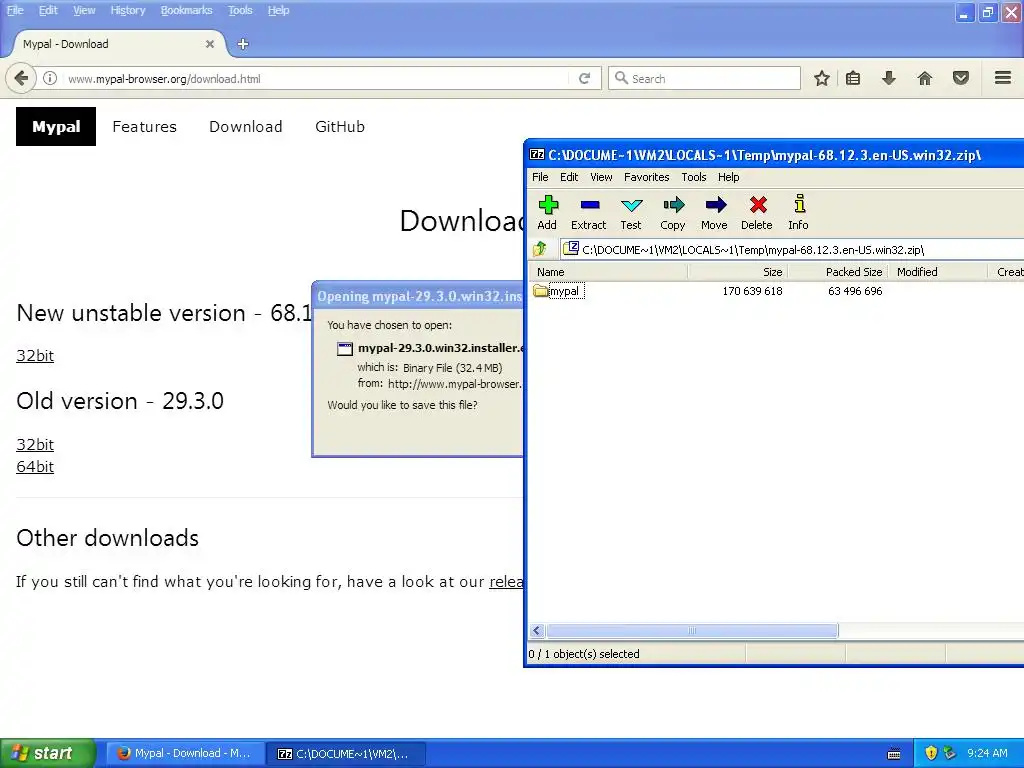Show bookmarks list icon in browser toolbar
This screenshot has height=768, width=1024.
coord(853,78)
